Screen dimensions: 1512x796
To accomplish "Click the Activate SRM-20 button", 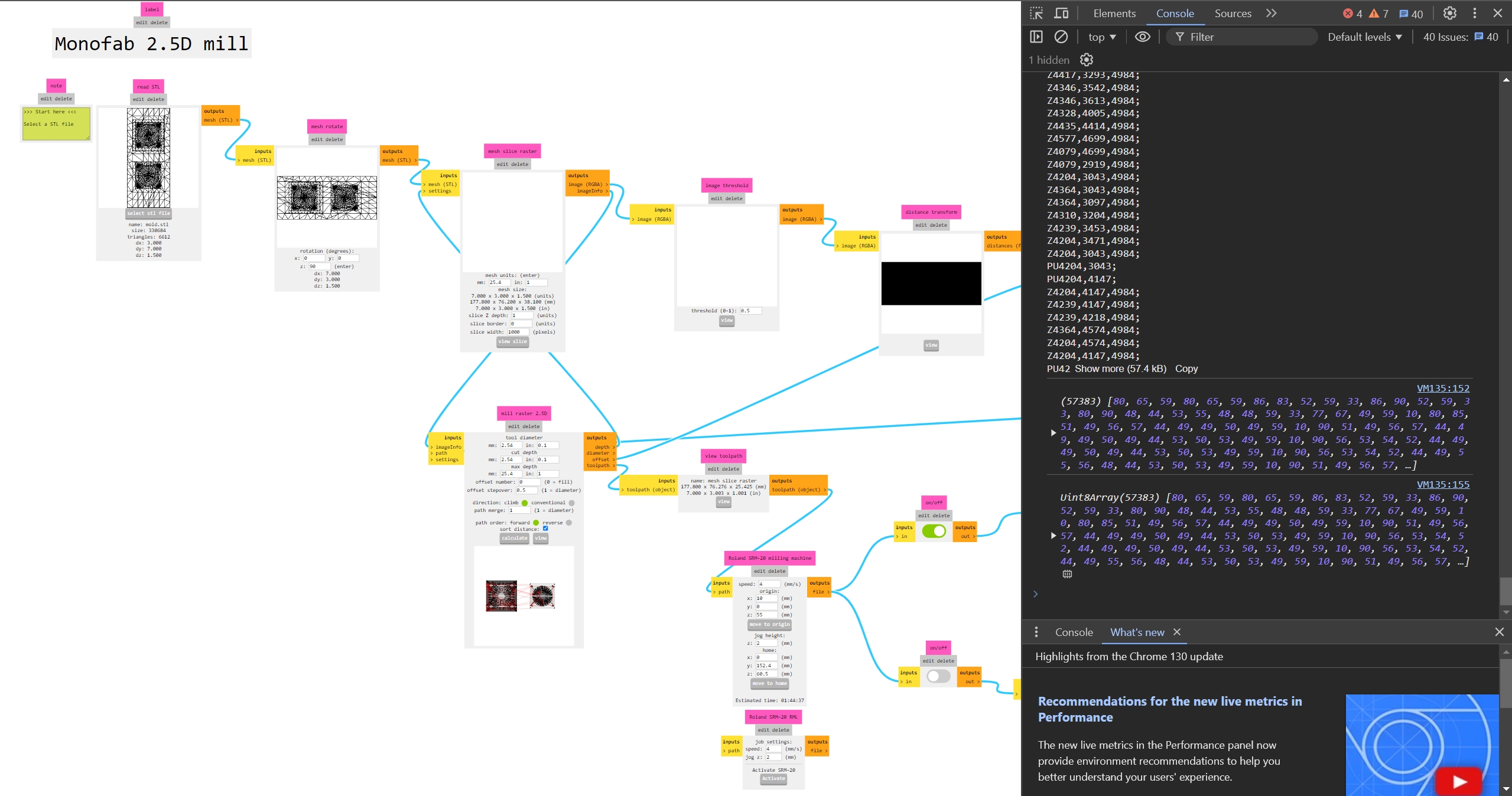I will point(773,778).
